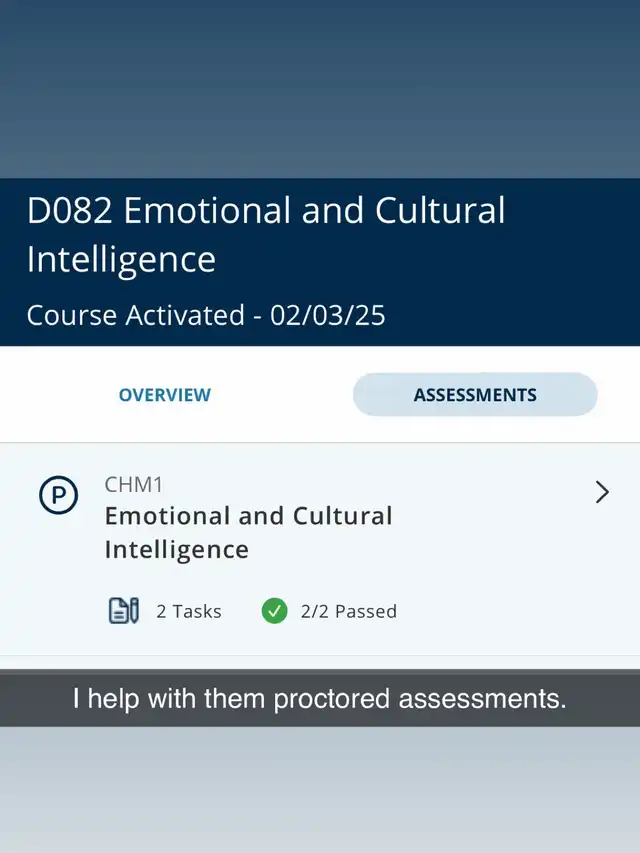Click the green passed checkmark icon

(274, 610)
